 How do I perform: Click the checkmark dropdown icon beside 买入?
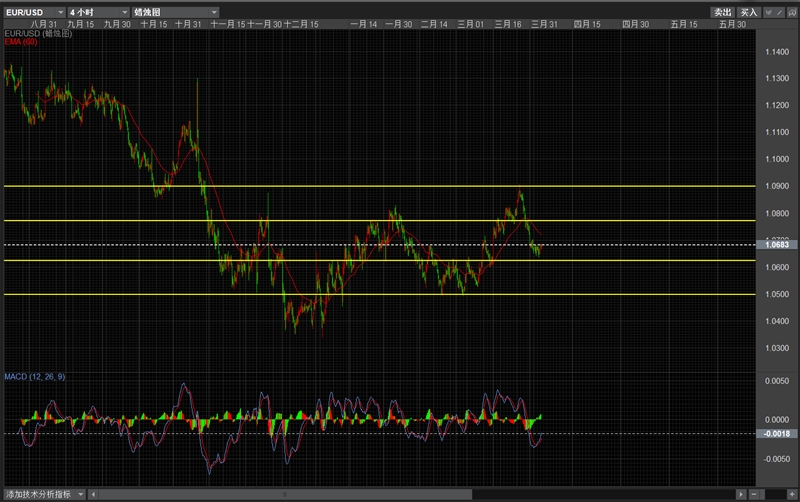coord(768,12)
